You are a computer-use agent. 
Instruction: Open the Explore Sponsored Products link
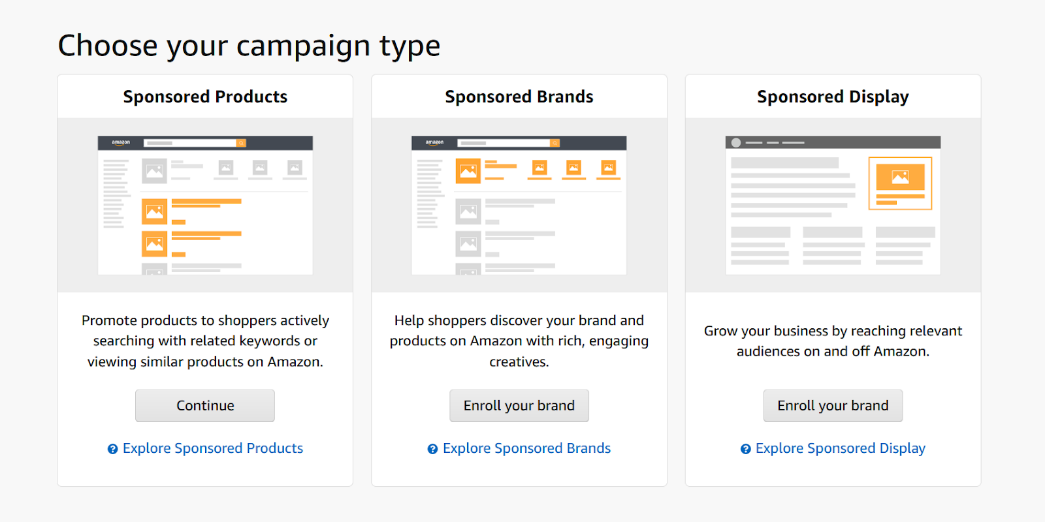click(213, 449)
